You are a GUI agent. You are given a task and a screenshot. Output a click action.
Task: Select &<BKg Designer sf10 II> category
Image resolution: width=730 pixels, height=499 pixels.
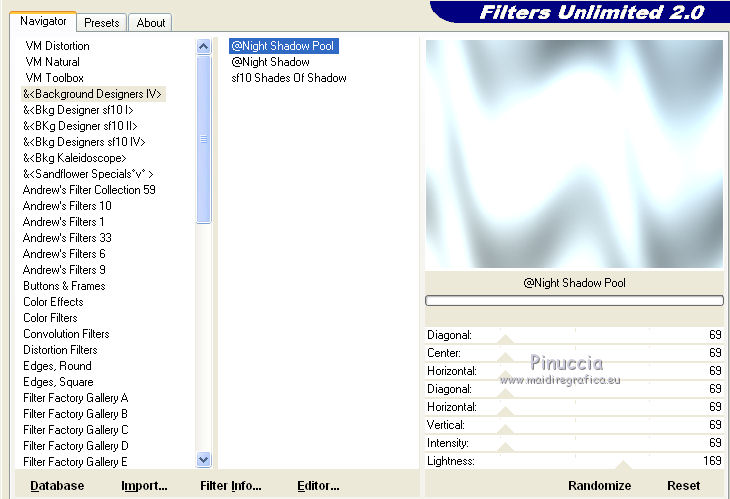coord(80,126)
